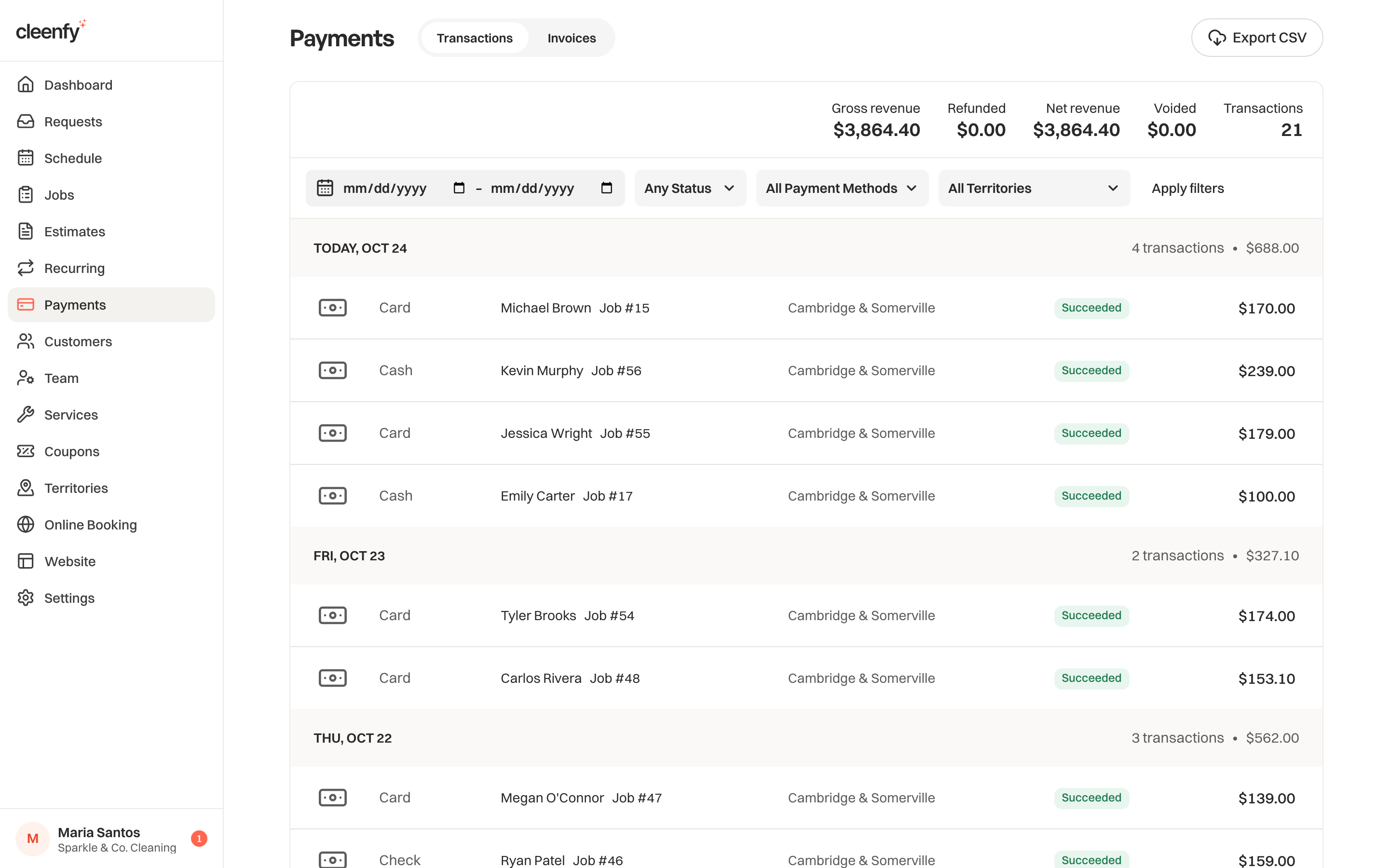1389x868 pixels.
Task: Open the Territories map-pin icon
Action: [25, 488]
